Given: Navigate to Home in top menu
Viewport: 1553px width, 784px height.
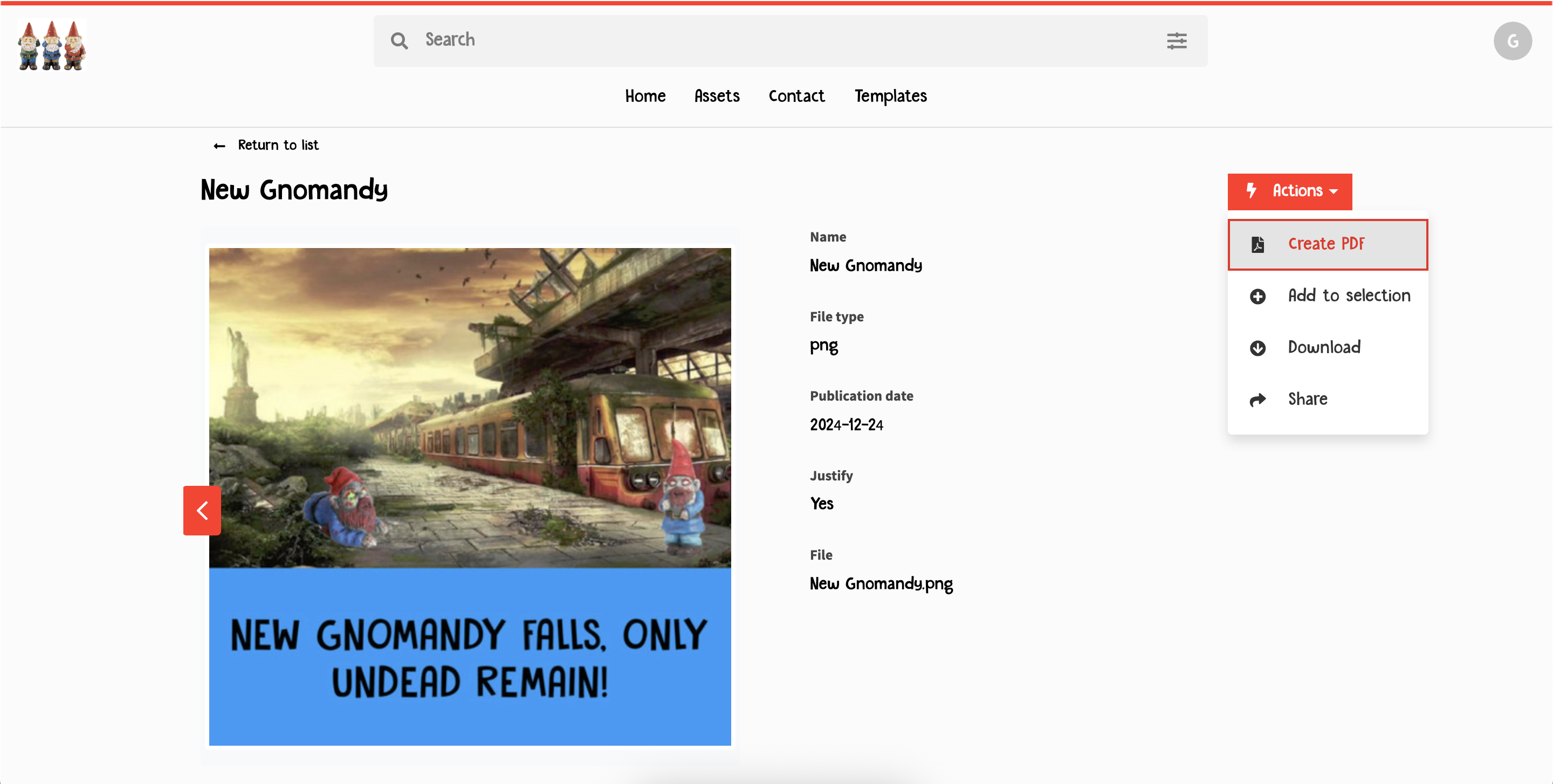Looking at the screenshot, I should tap(644, 97).
